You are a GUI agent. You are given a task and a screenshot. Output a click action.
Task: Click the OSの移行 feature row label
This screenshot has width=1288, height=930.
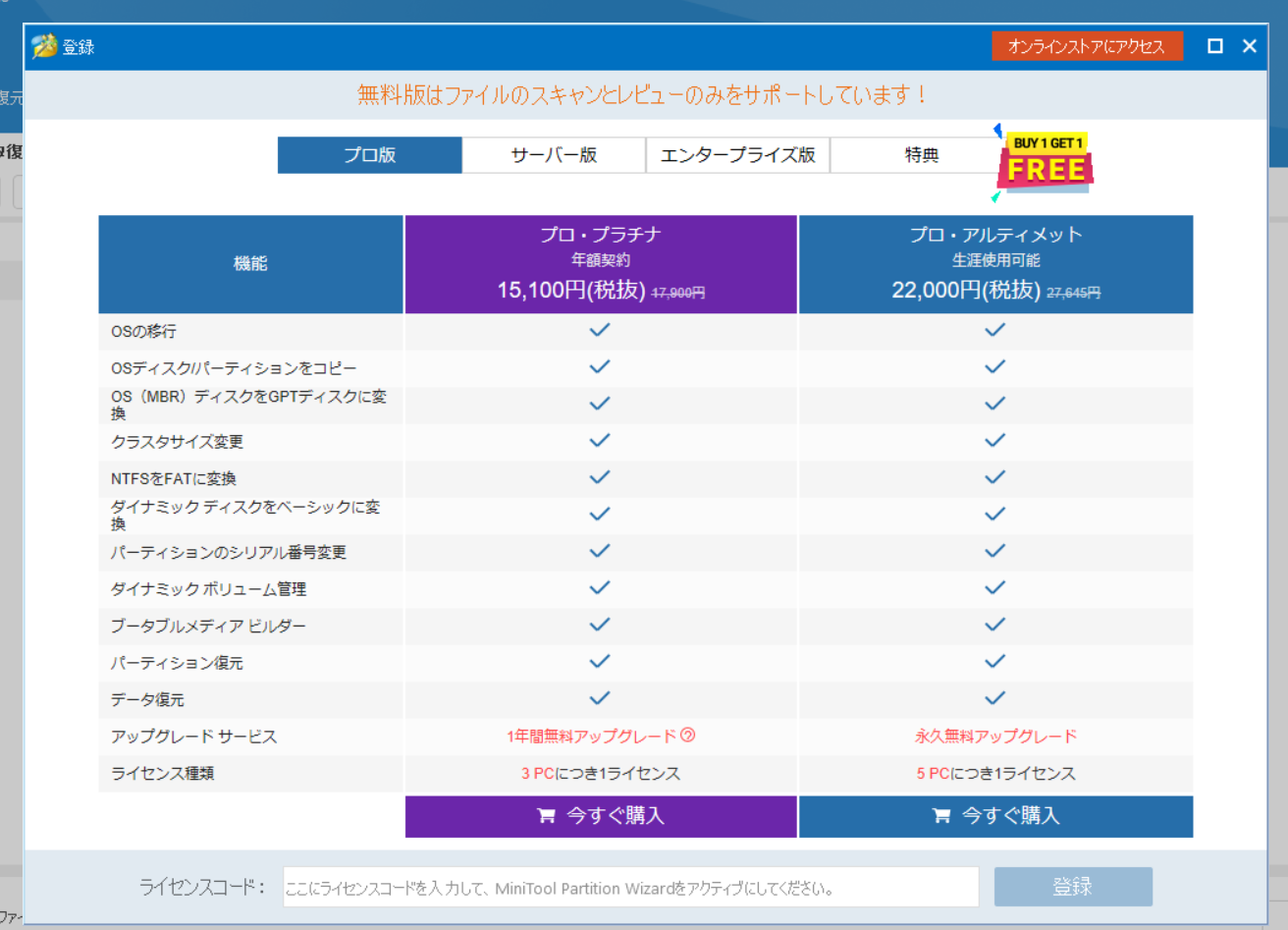pos(143,332)
